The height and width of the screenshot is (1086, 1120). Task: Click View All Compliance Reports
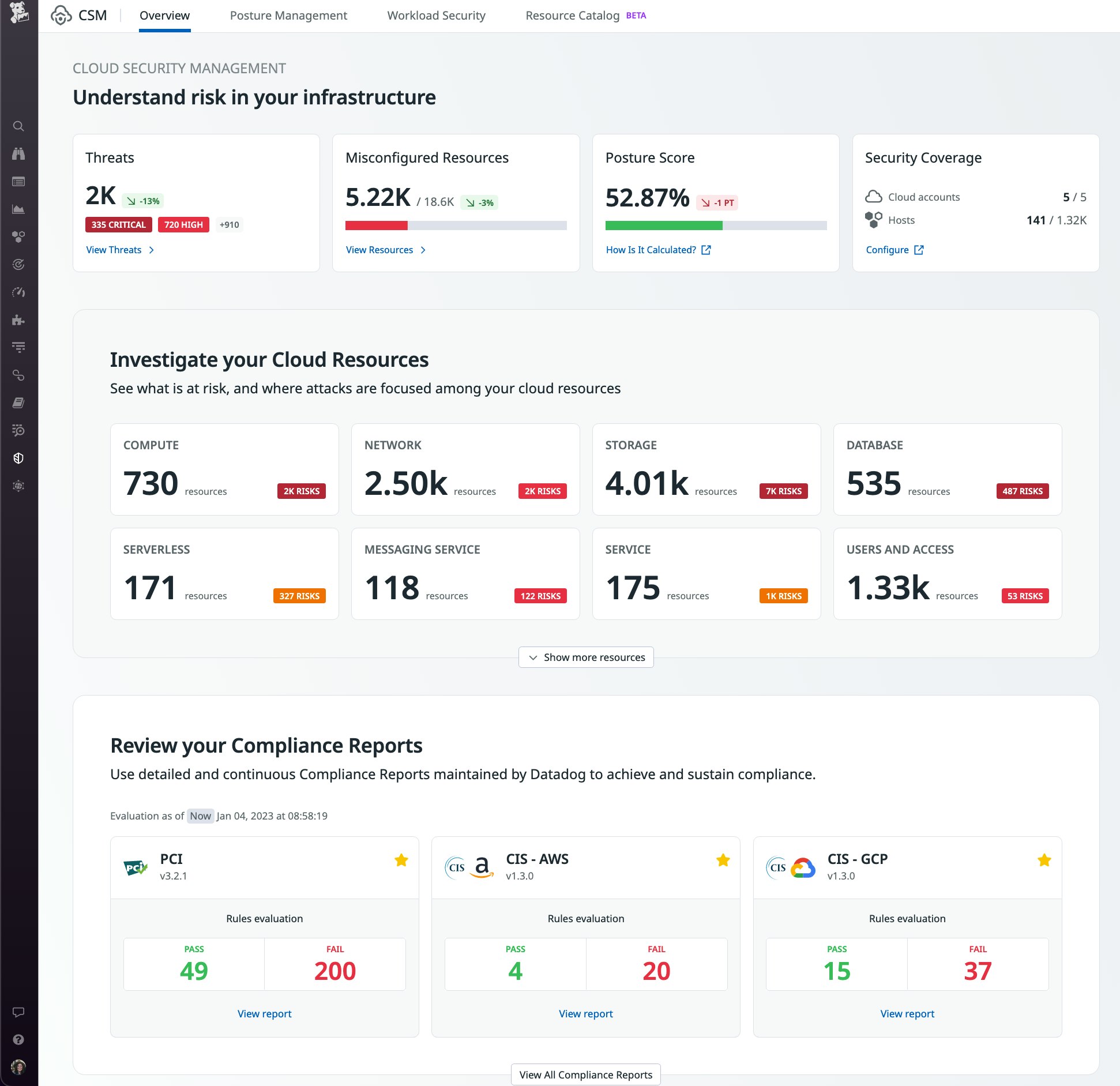coord(585,1074)
